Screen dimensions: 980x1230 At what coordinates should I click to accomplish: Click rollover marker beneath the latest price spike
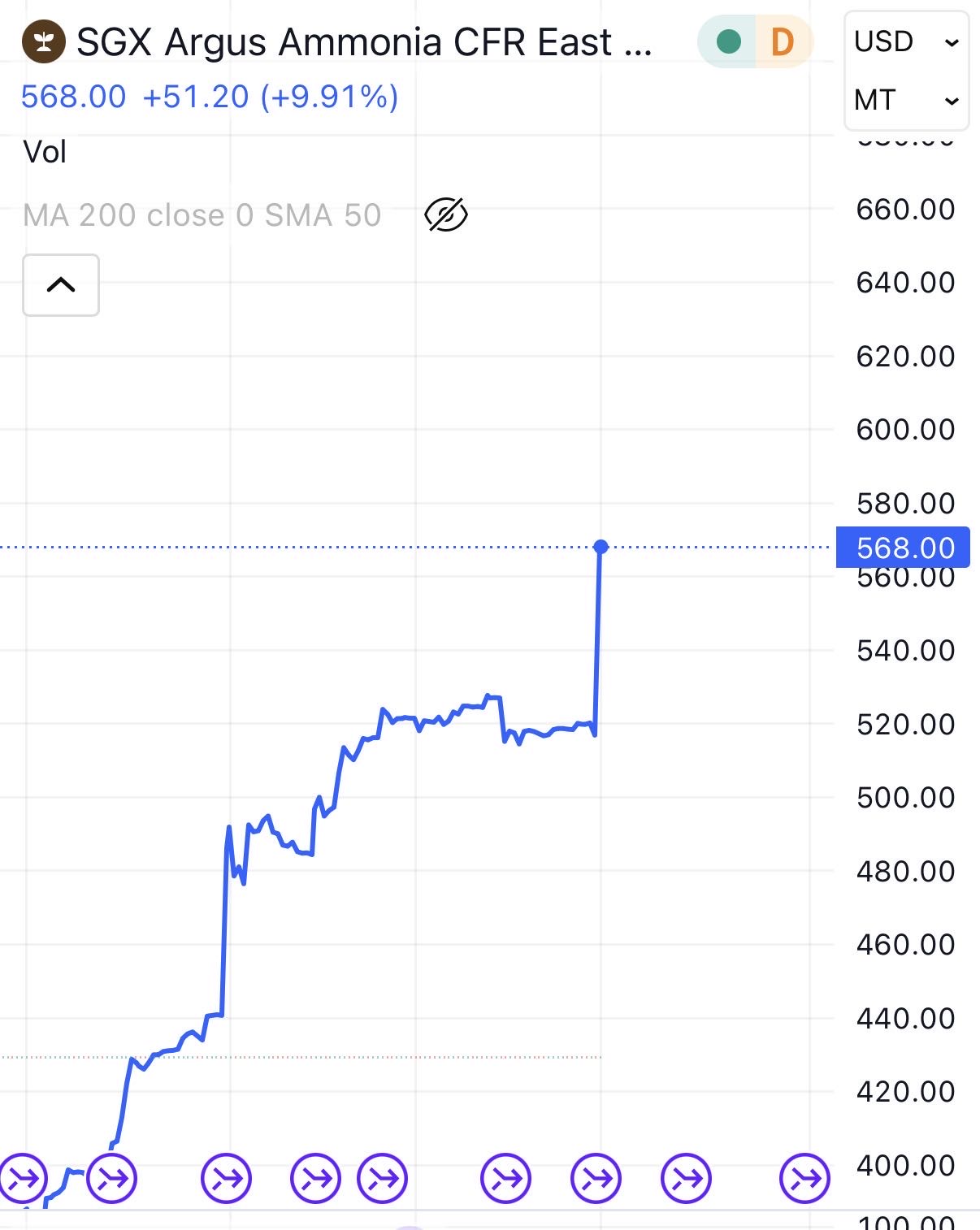pos(596,1177)
